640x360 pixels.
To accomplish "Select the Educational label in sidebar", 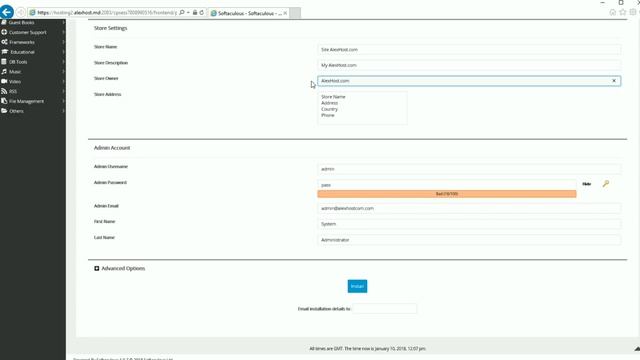I will click(22, 52).
